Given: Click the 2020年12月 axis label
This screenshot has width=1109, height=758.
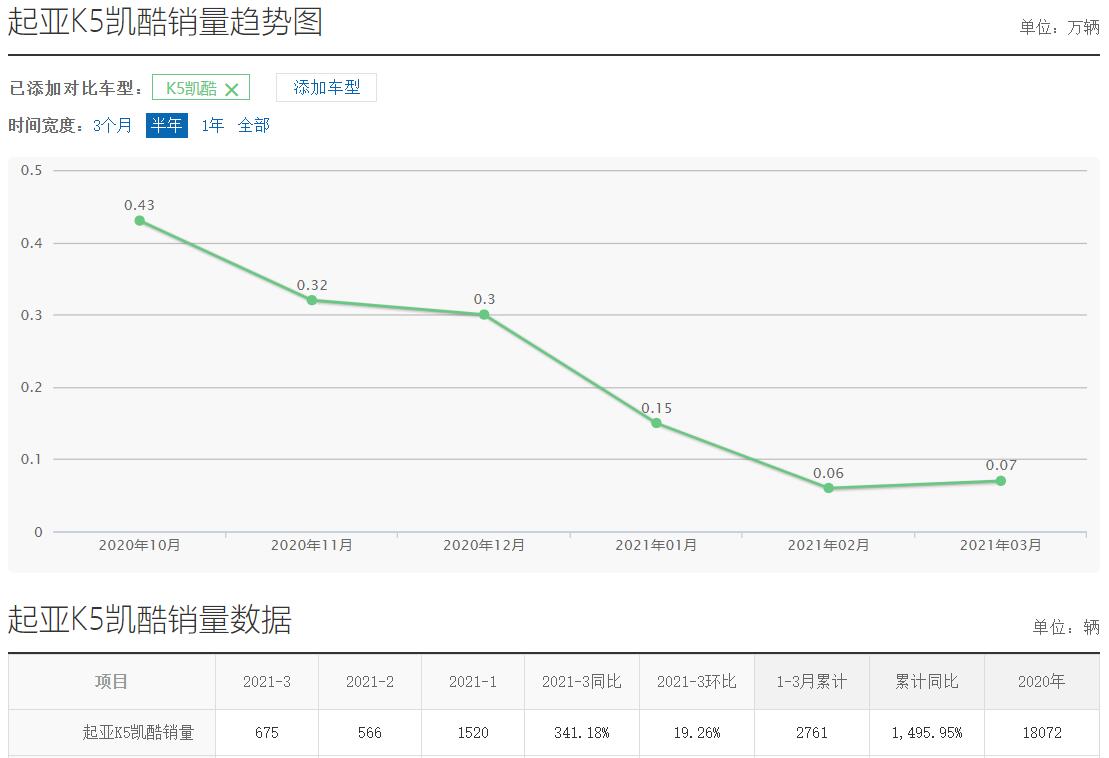Looking at the screenshot, I should click(484, 545).
